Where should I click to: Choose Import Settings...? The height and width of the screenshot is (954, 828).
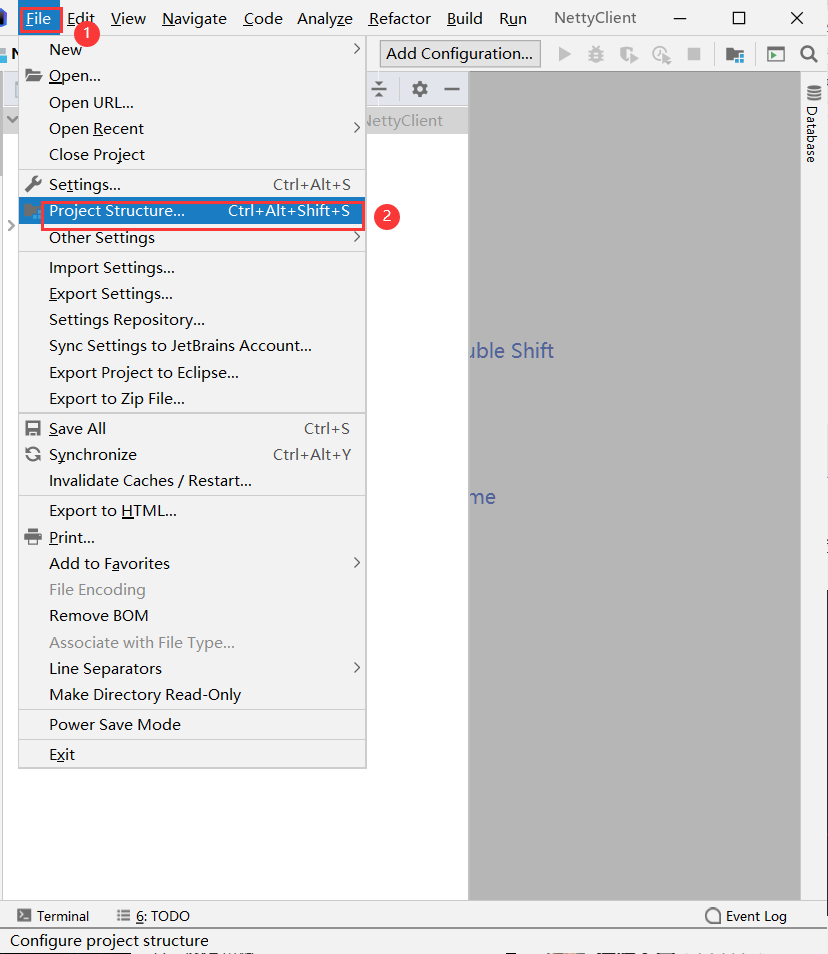click(x=192, y=268)
